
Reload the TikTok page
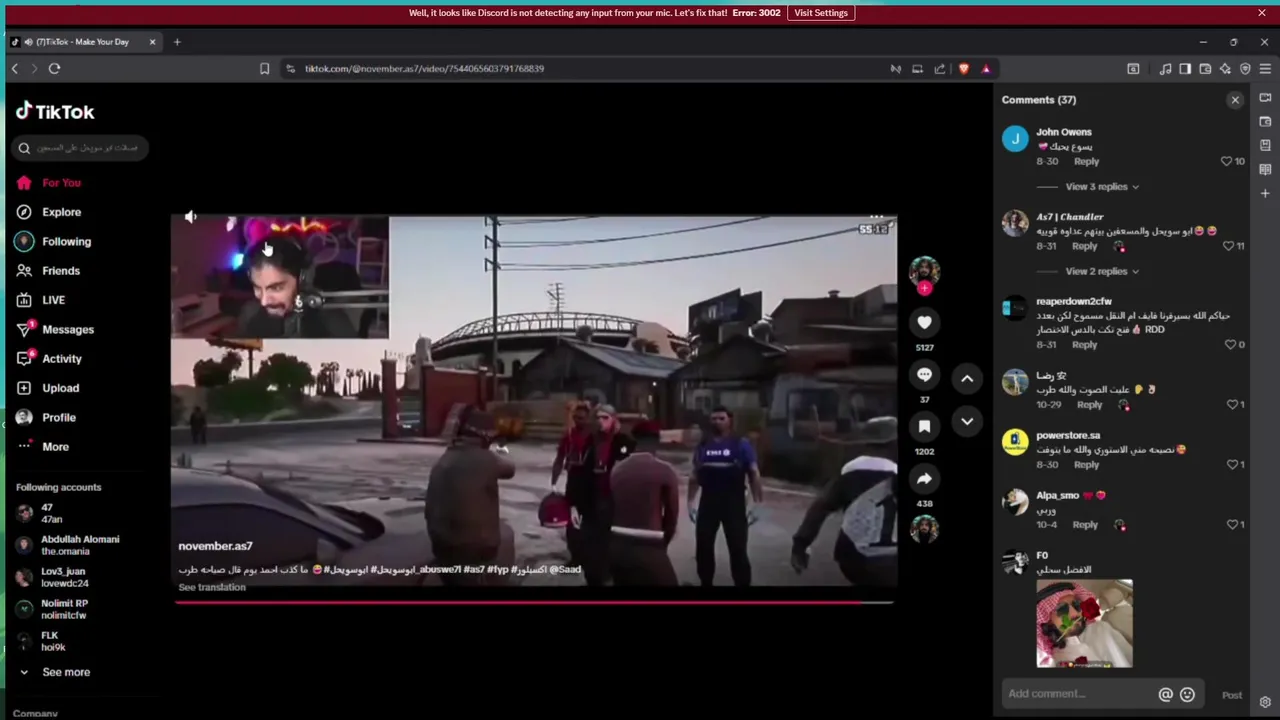point(54,69)
